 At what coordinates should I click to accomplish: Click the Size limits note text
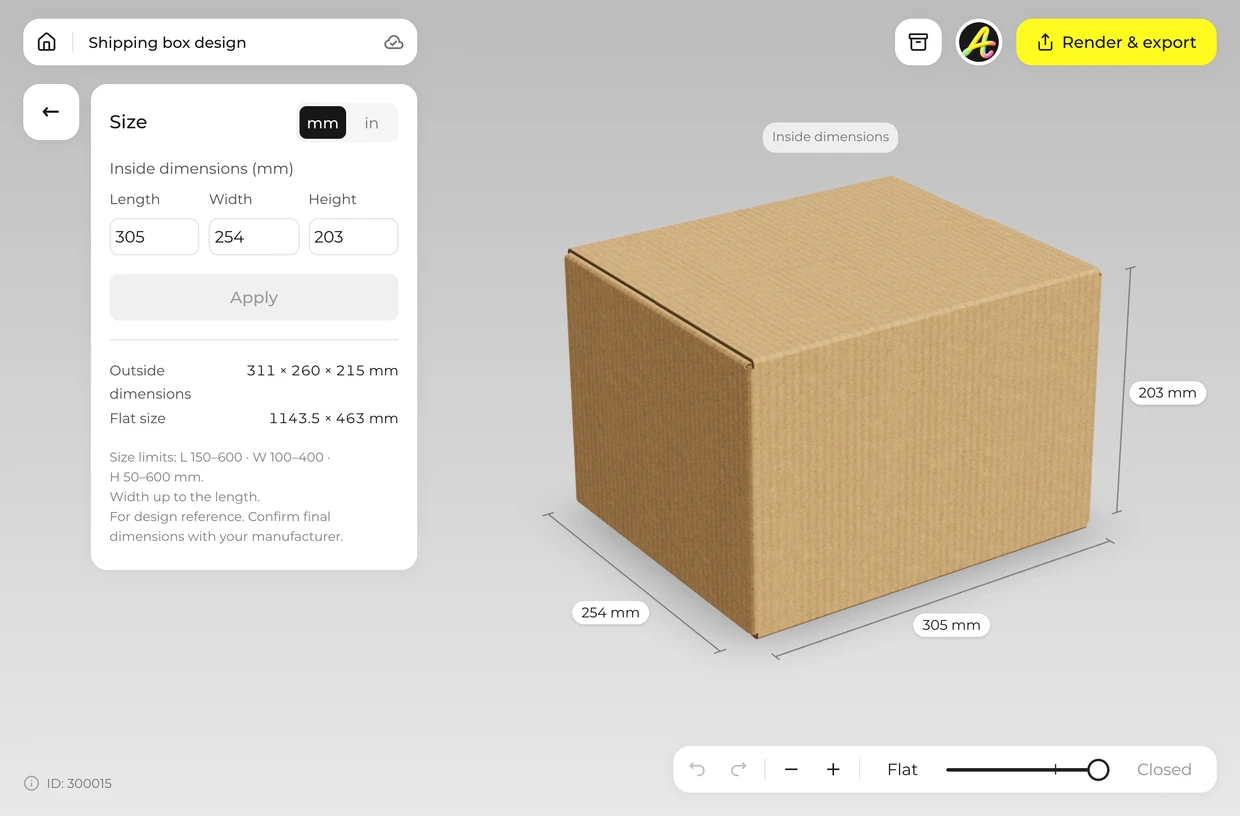(x=226, y=496)
